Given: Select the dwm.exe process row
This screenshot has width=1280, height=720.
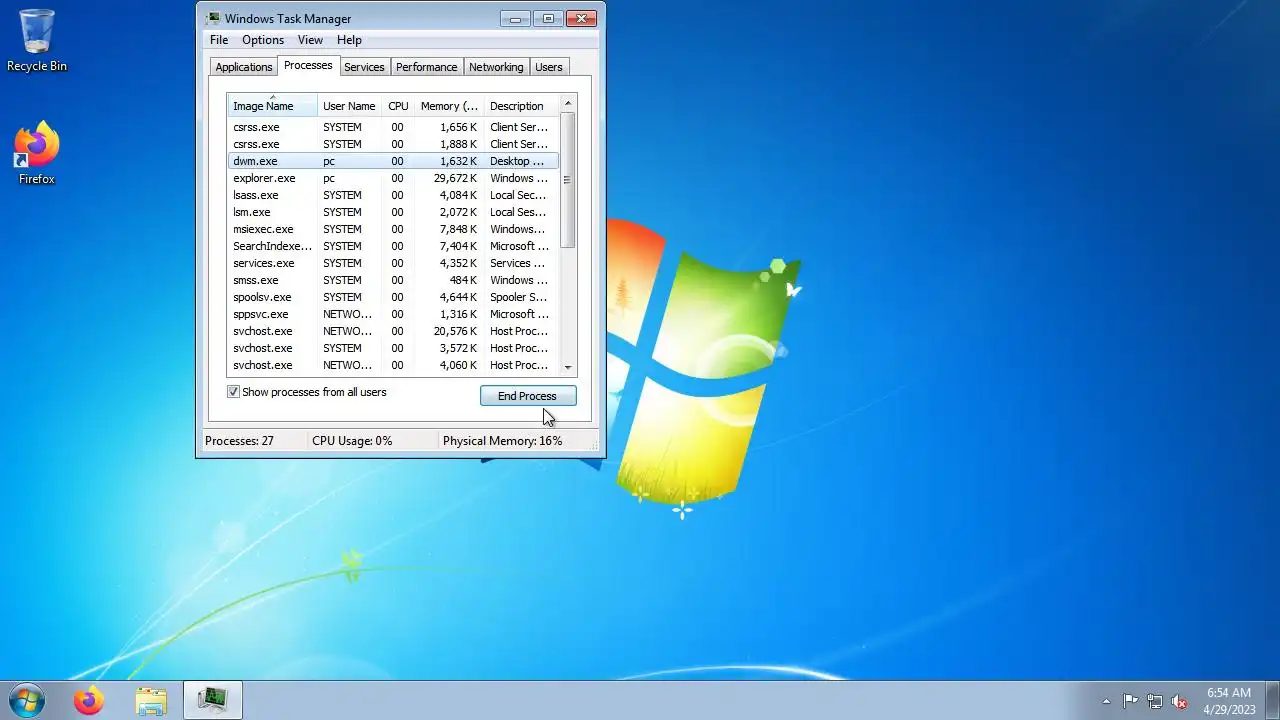Looking at the screenshot, I should (393, 161).
